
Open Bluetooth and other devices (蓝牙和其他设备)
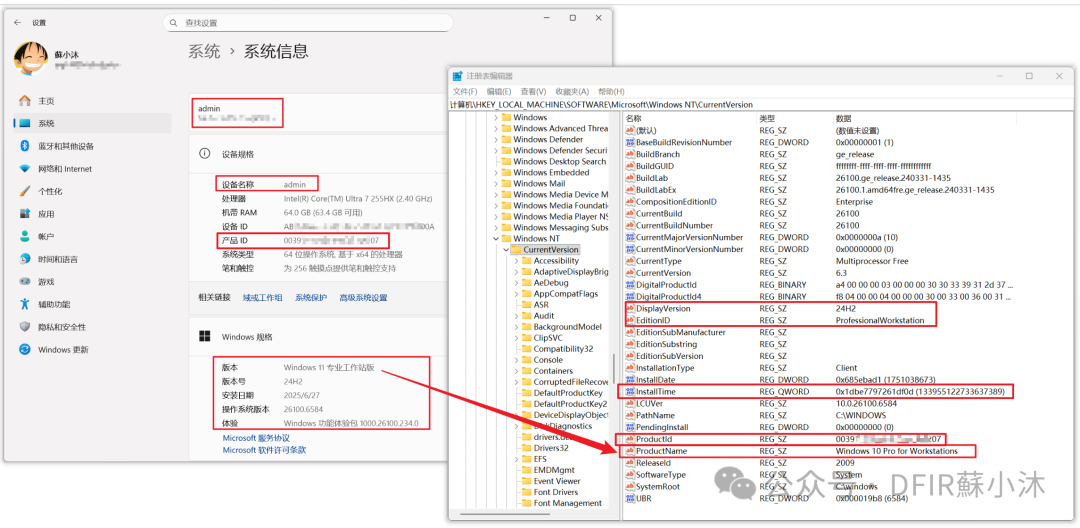click(92, 146)
